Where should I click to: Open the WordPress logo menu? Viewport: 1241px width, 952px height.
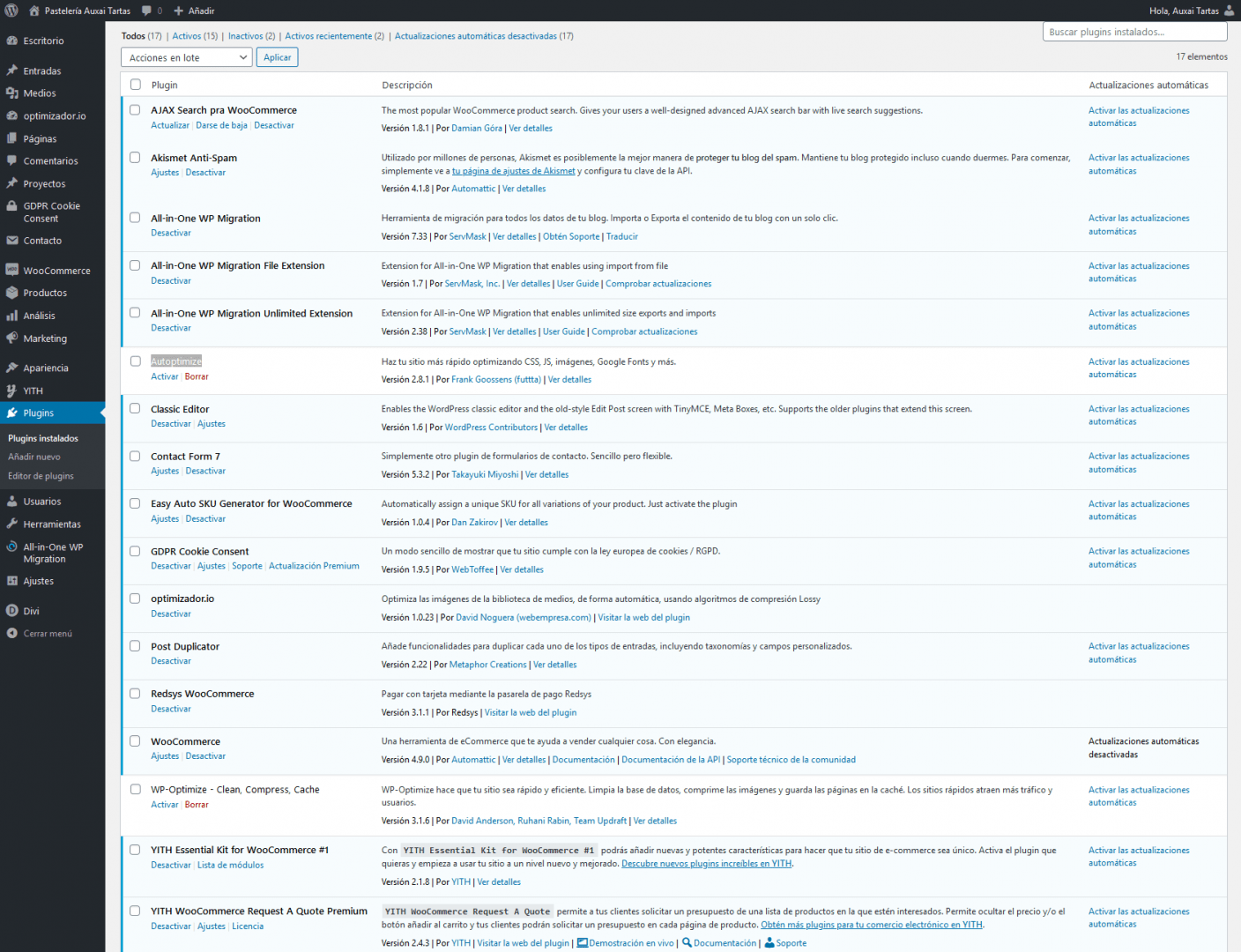tap(11, 11)
